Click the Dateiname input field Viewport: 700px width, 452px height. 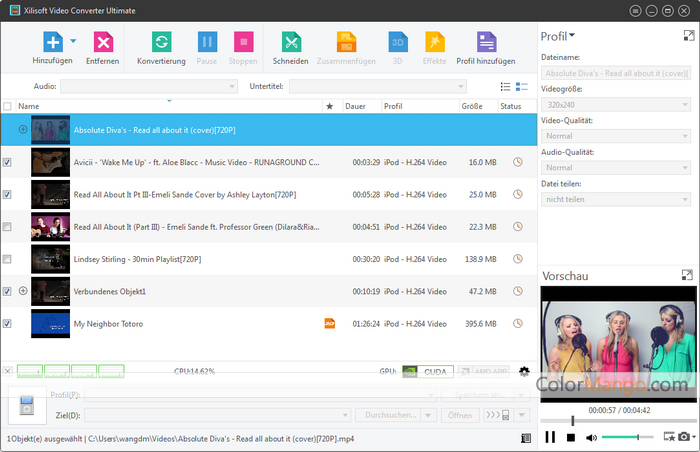point(616,73)
